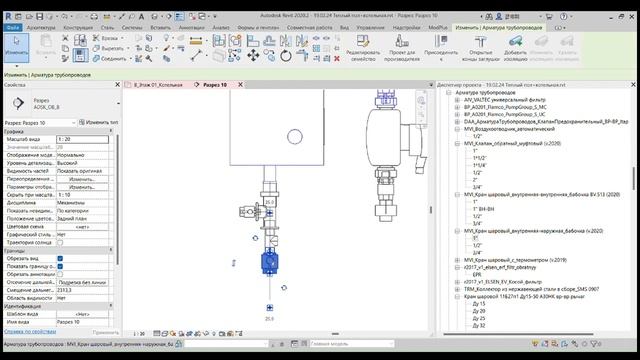This screenshot has width=640, height=360.
Task: Collapse the Арматура трубопроводов tree node
Action: (449, 93)
